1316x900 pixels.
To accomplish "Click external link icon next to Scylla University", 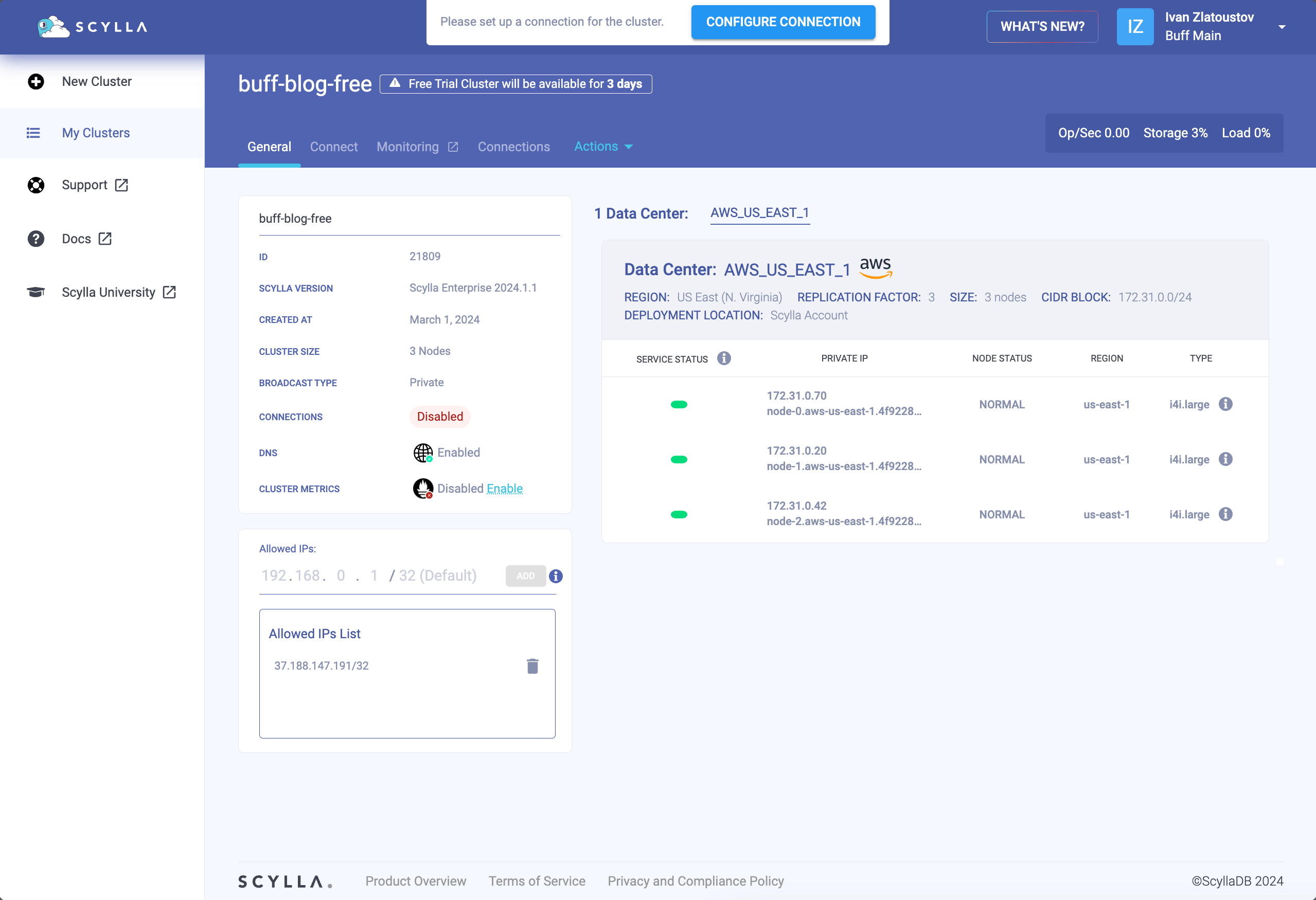I will click(169, 292).
